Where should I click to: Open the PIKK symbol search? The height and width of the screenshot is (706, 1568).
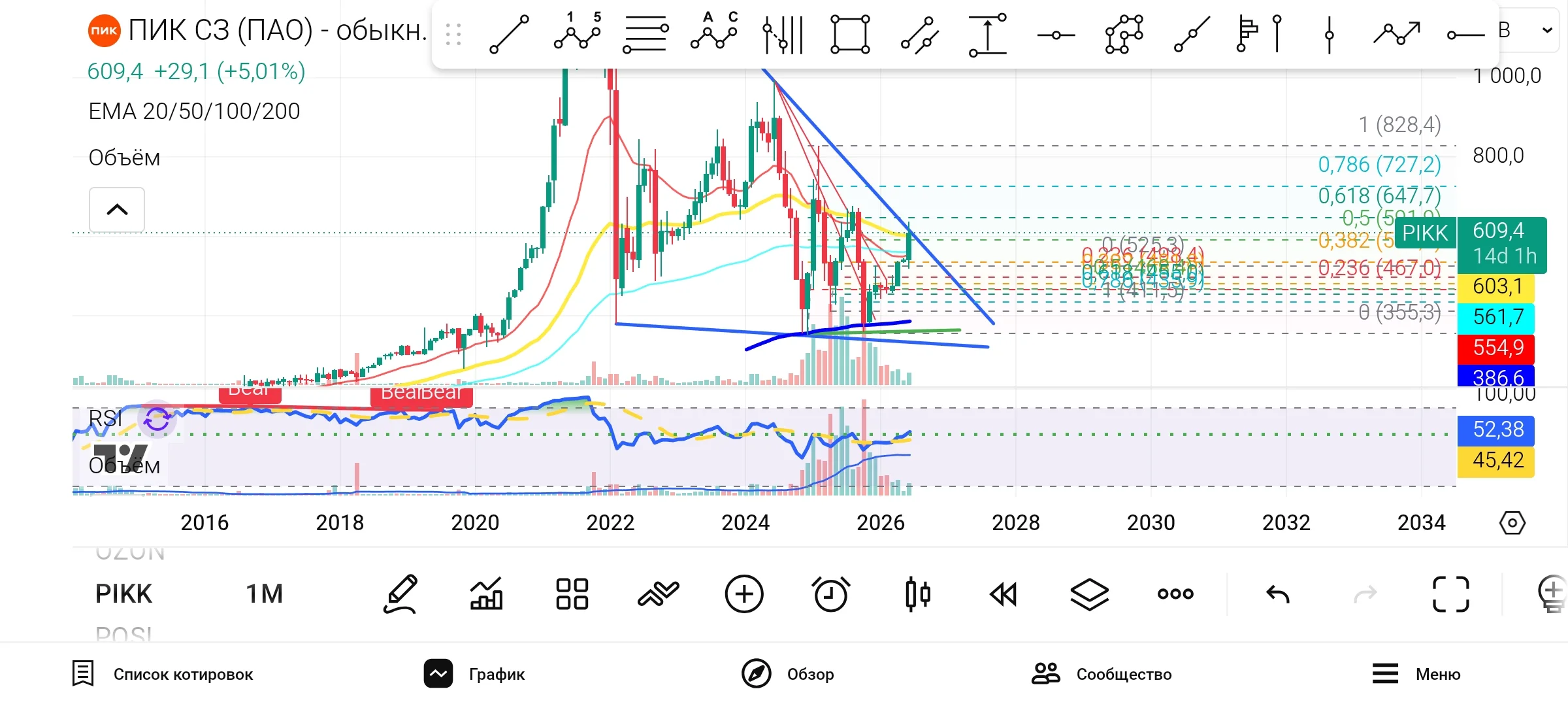point(123,594)
